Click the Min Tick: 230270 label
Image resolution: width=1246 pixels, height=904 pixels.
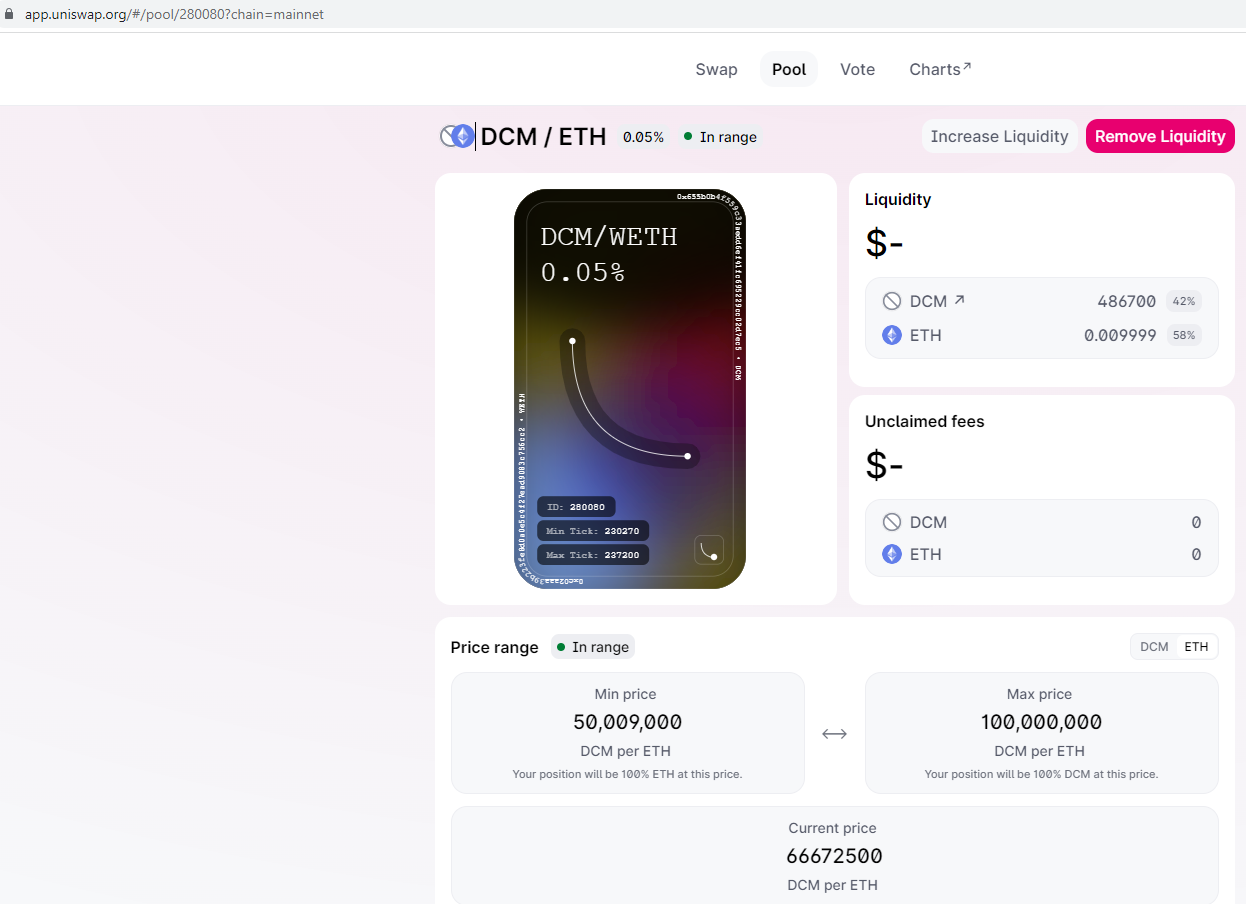click(593, 531)
